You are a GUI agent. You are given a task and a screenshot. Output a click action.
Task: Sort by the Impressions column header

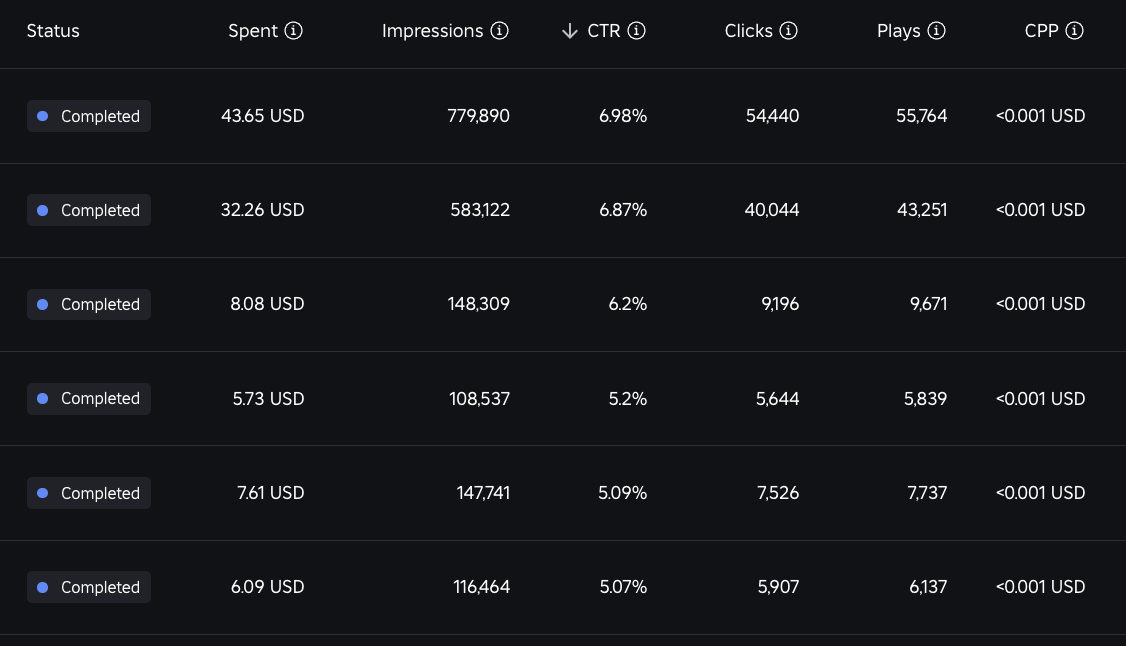tap(432, 31)
